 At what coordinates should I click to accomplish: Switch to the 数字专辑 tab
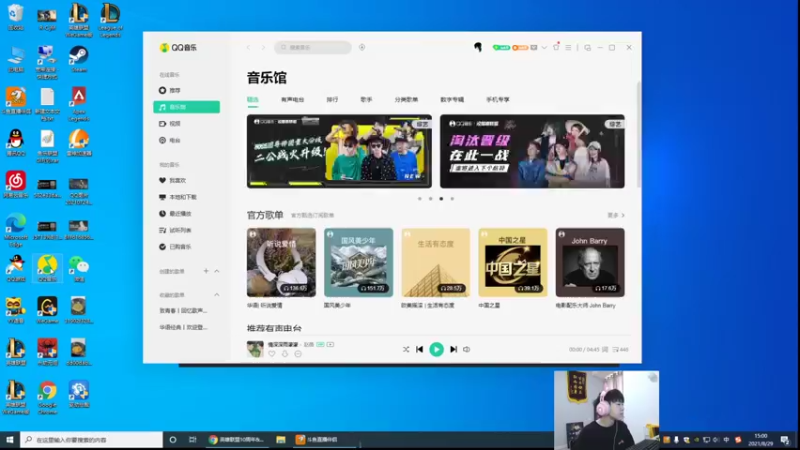pos(452,99)
